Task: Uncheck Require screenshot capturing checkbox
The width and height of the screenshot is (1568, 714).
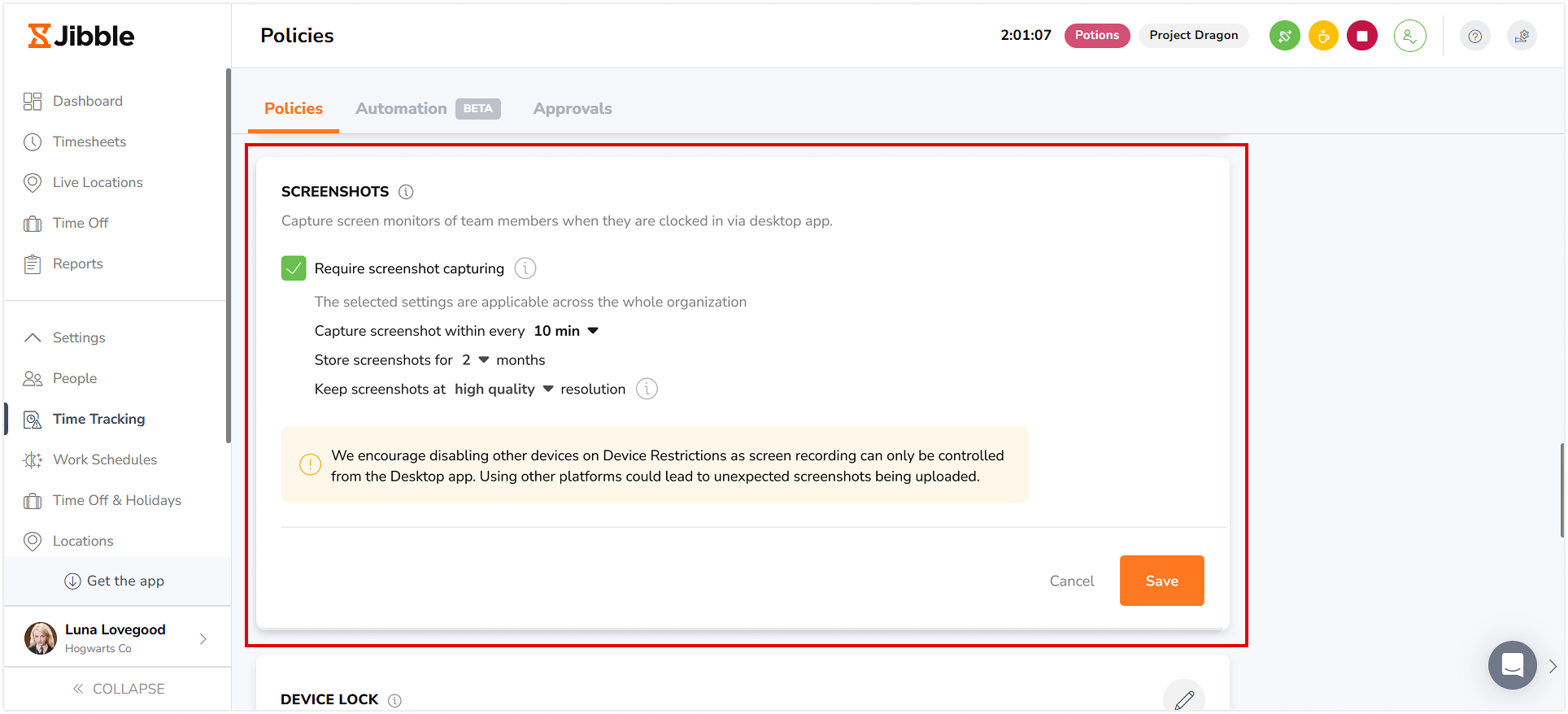Action: [x=294, y=268]
